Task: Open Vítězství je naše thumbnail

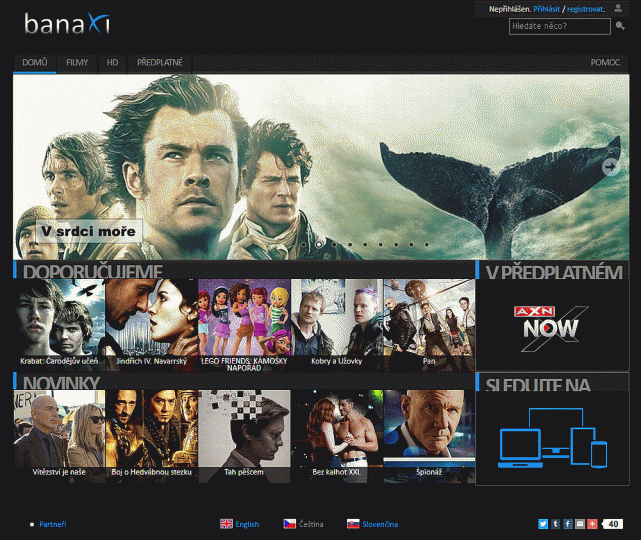Action: point(59,436)
